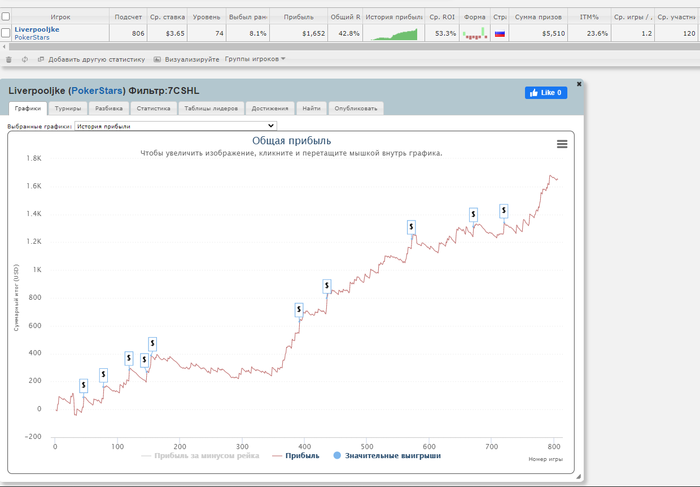Click the panel resize handle at bottom right corner
This screenshot has height=487, width=700.
point(579,476)
